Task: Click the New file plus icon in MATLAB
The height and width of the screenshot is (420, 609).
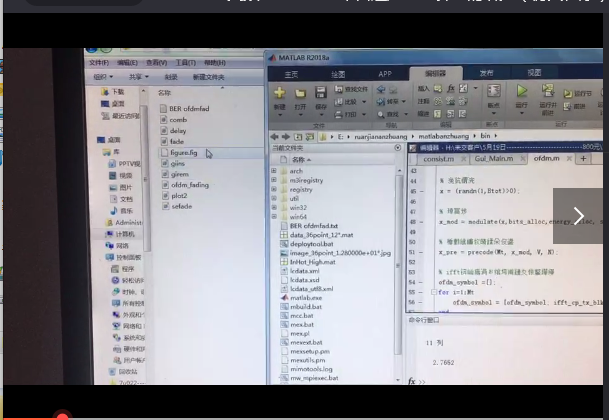Action: coord(280,92)
